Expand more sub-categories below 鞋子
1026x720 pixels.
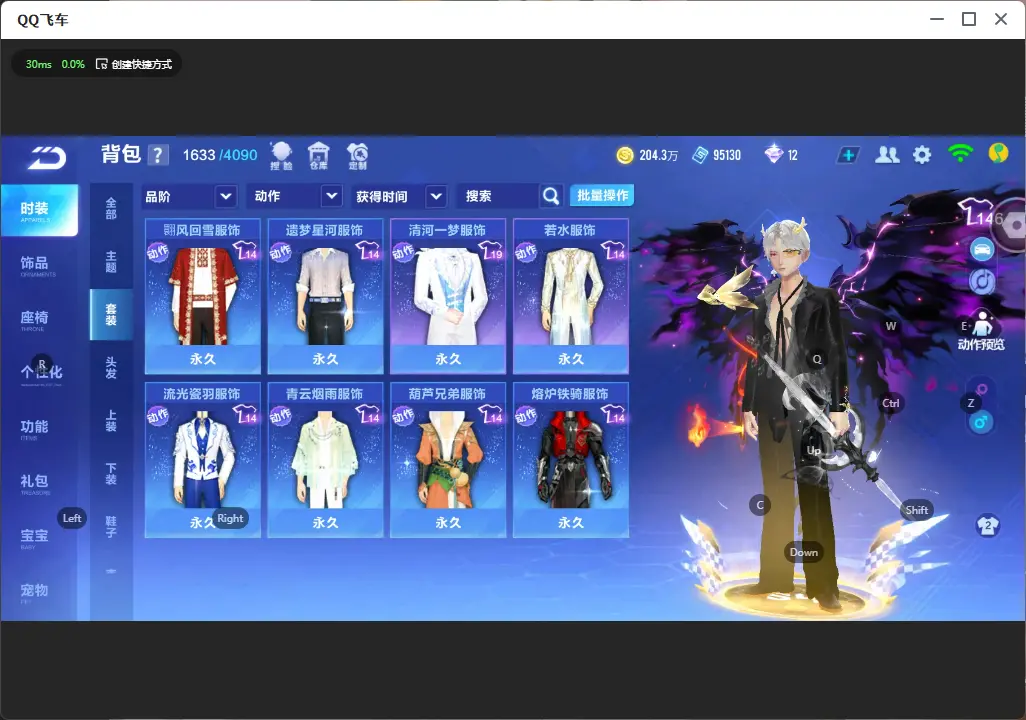111,571
